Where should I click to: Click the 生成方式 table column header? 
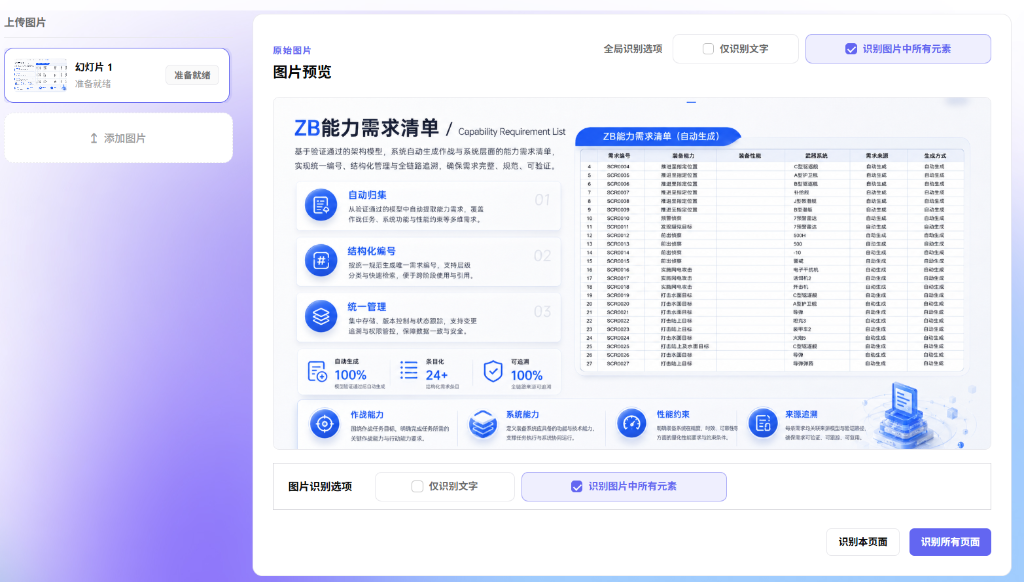pos(935,156)
